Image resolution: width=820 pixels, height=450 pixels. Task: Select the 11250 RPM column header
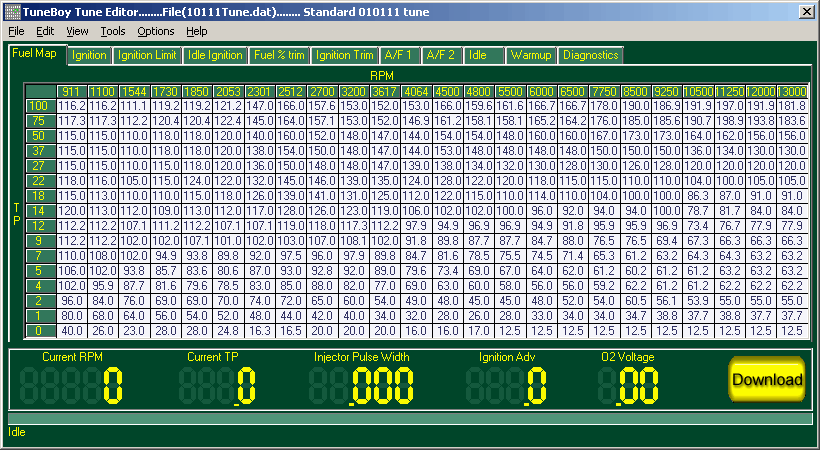click(730, 92)
